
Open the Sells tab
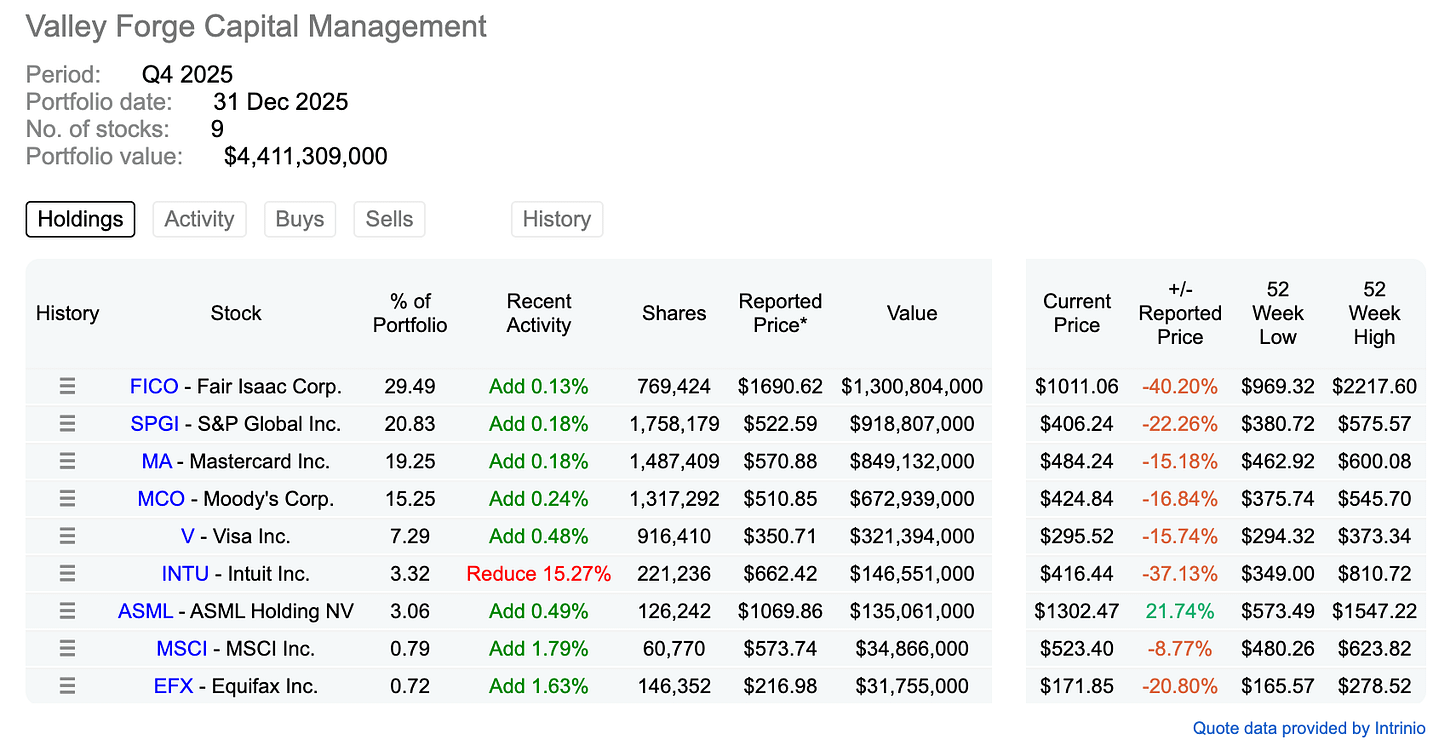click(389, 219)
